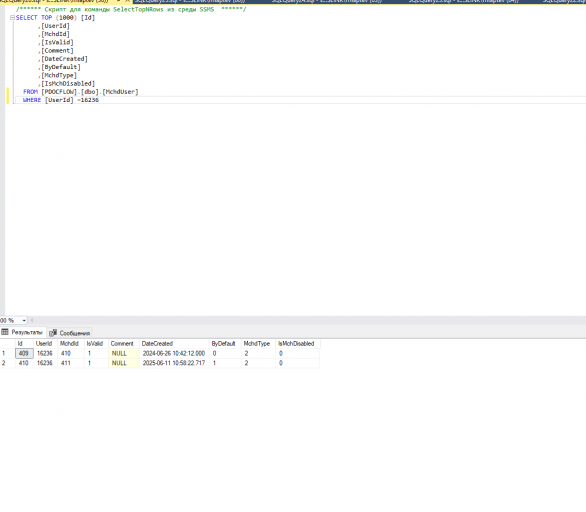Click the results grid icon on Результаты tab
Image resolution: width=586 pixels, height=512 pixels.
click(x=5, y=332)
